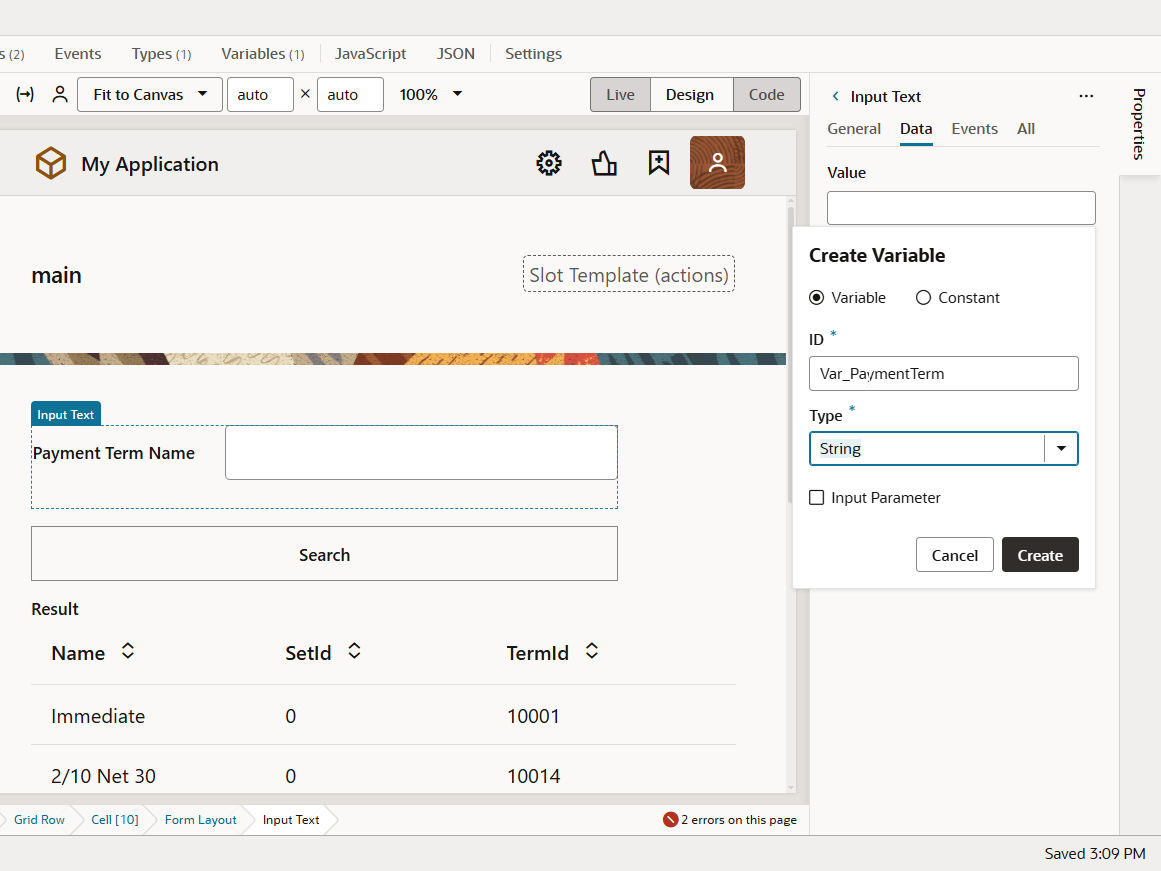Open the Fit to Canvas dropdown
Image resolution: width=1161 pixels, height=871 pixels.
pyautogui.click(x=150, y=95)
